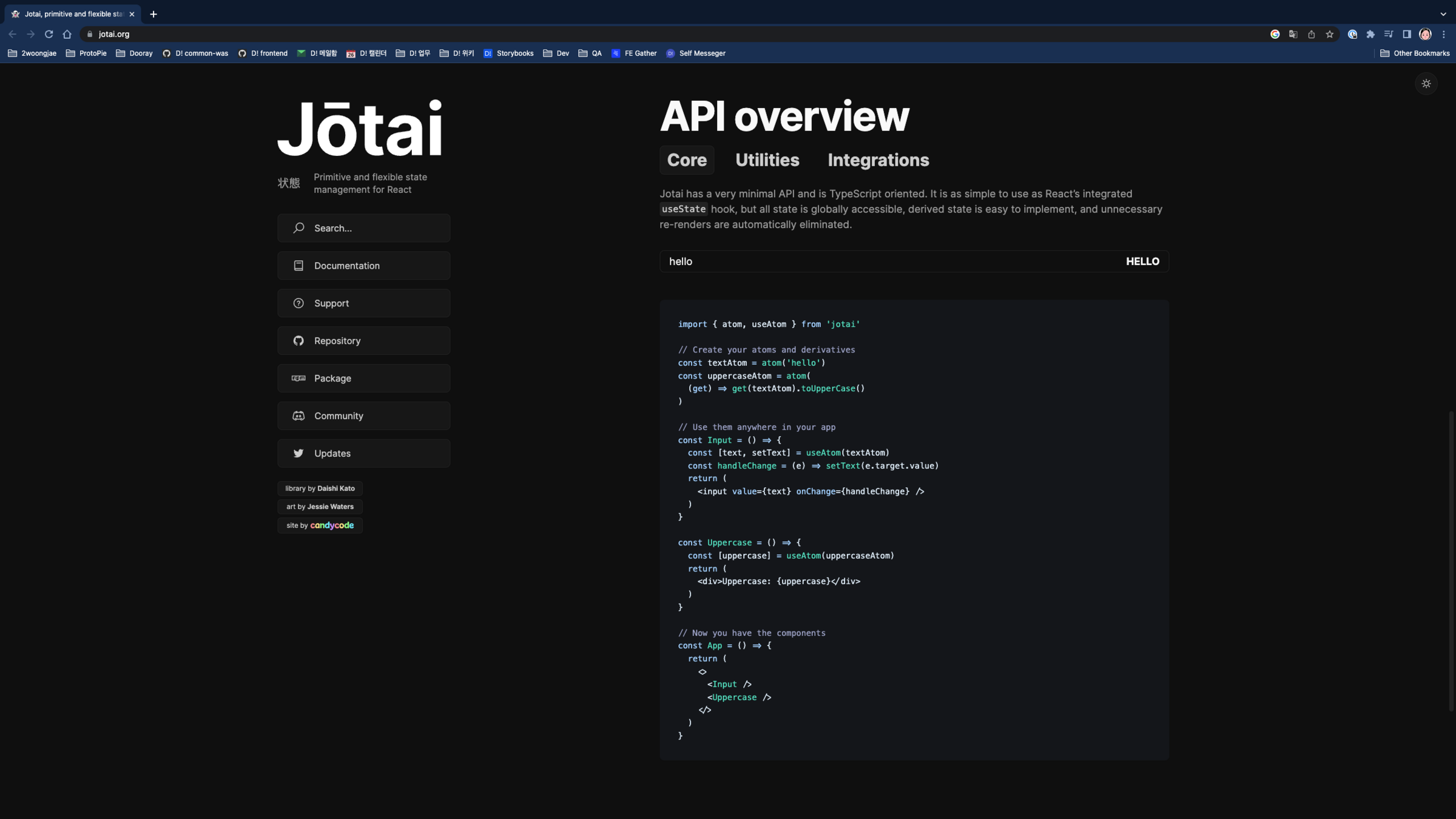Open the Other Bookmarks folder

[1415, 53]
